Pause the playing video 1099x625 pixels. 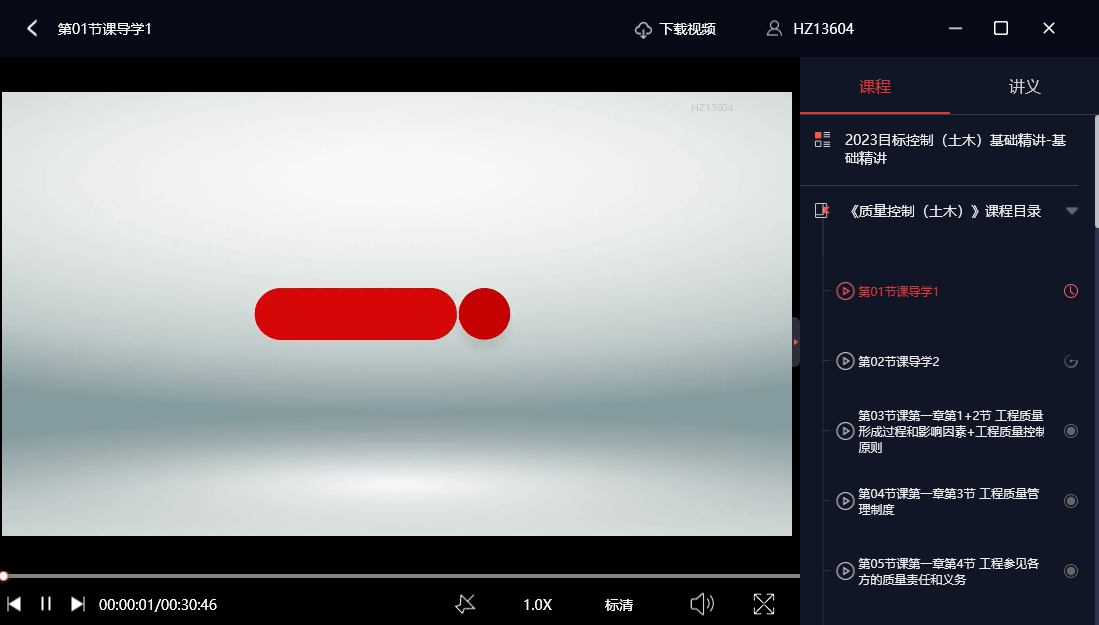click(46, 604)
